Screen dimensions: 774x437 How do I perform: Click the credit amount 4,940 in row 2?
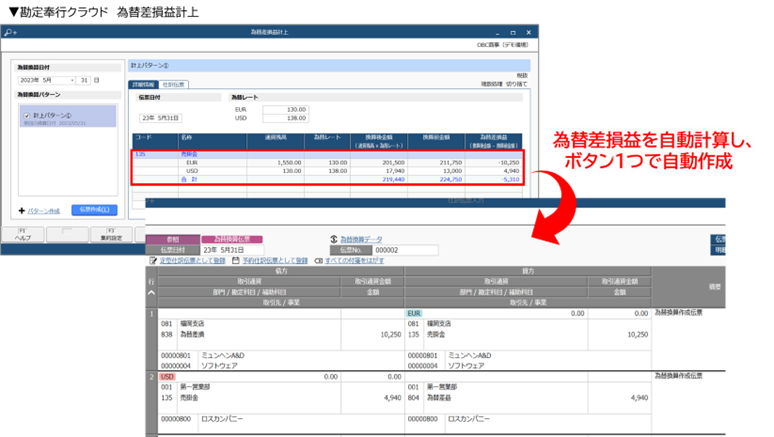pyautogui.click(x=639, y=398)
